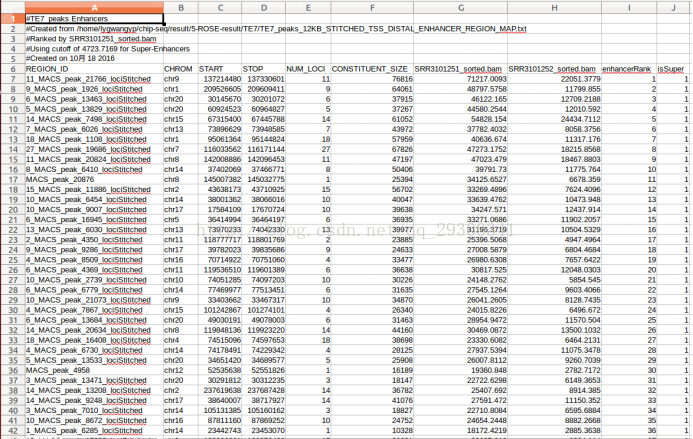Click the SRR3101251_sorted.bam column header cell

click(x=461, y=69)
